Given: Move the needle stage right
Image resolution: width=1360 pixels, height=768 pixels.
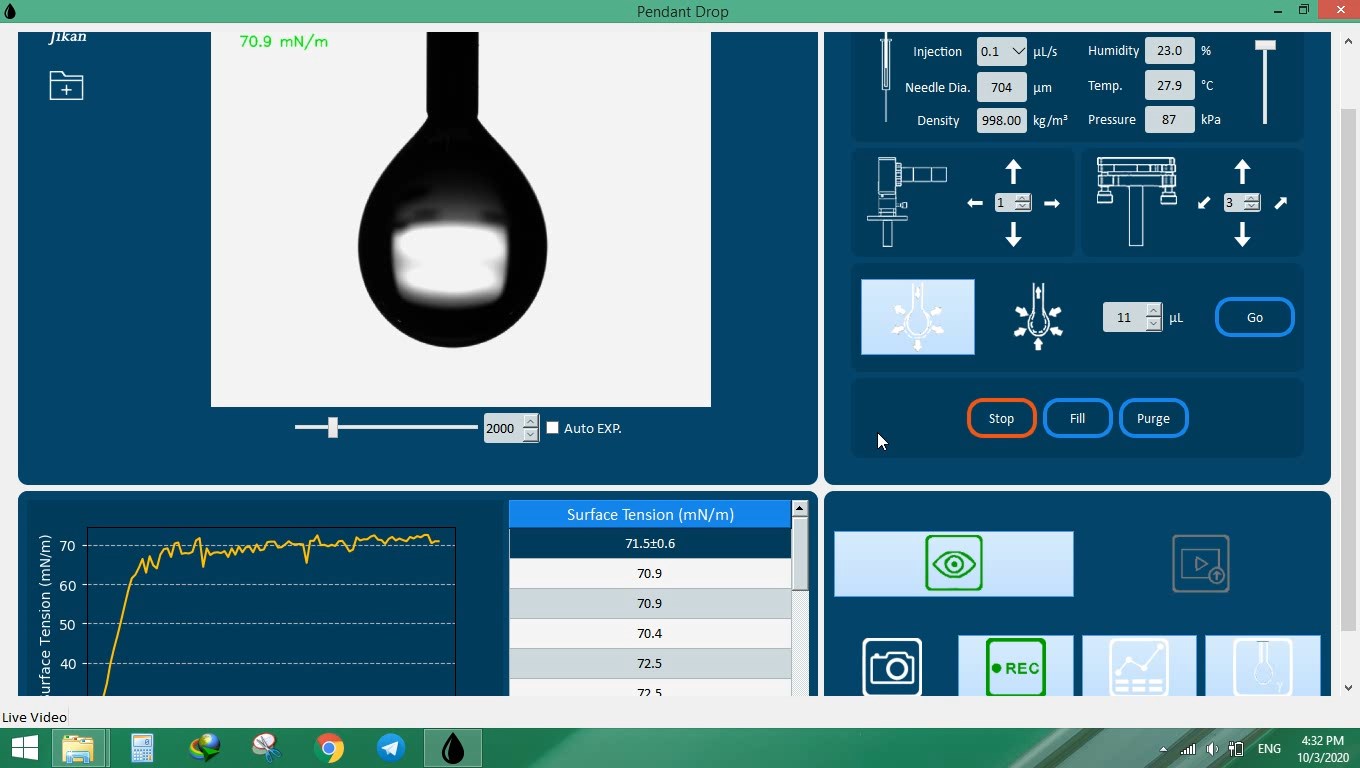Looking at the screenshot, I should tap(1051, 203).
